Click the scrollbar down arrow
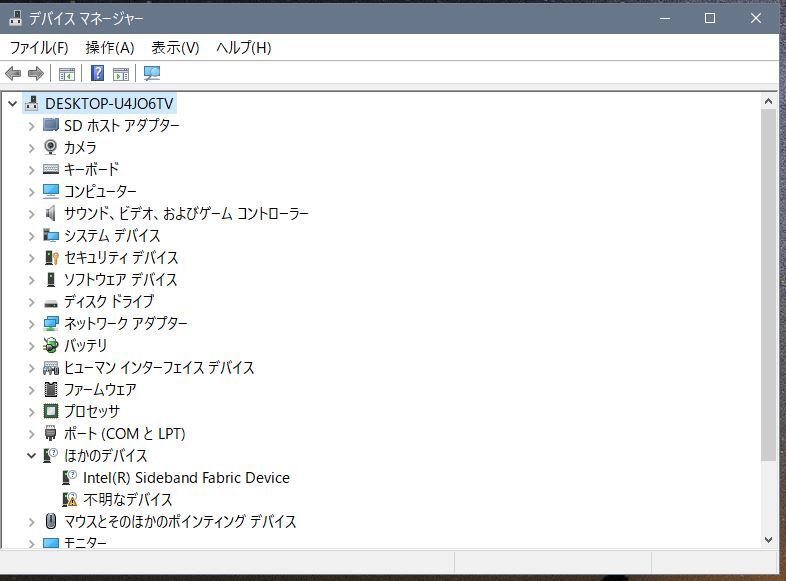 click(768, 540)
